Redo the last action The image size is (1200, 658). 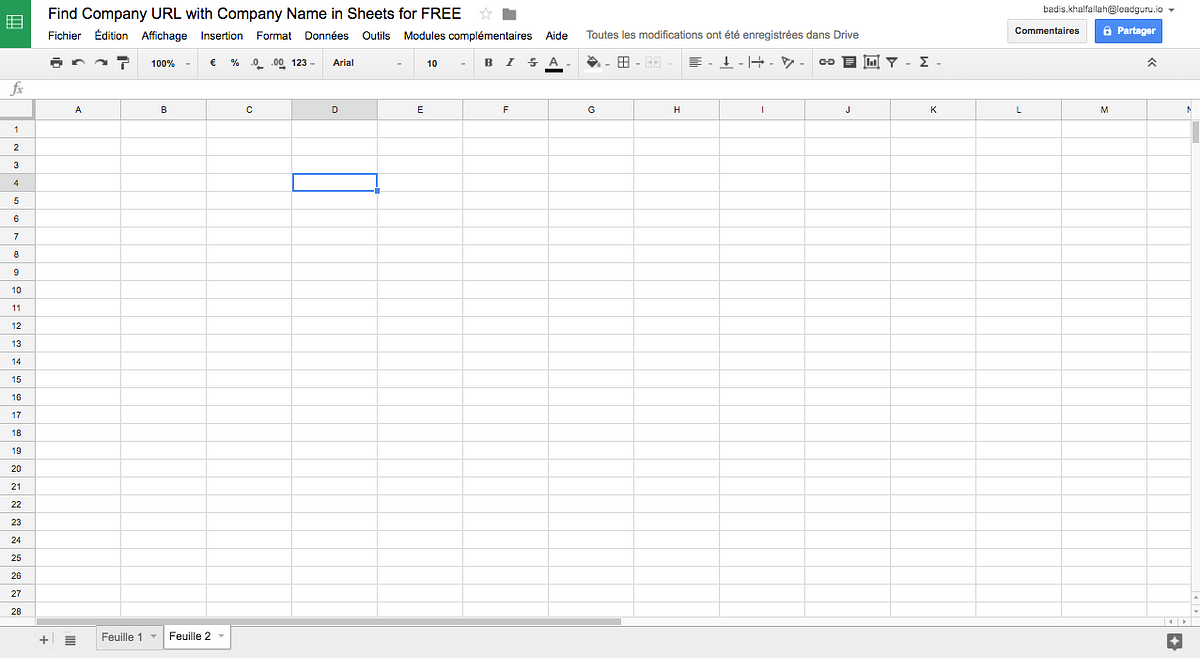pyautogui.click(x=101, y=63)
